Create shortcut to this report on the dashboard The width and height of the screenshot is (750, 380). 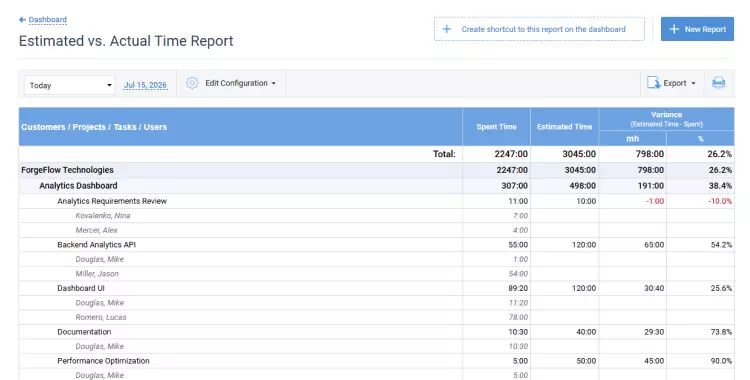(x=539, y=29)
